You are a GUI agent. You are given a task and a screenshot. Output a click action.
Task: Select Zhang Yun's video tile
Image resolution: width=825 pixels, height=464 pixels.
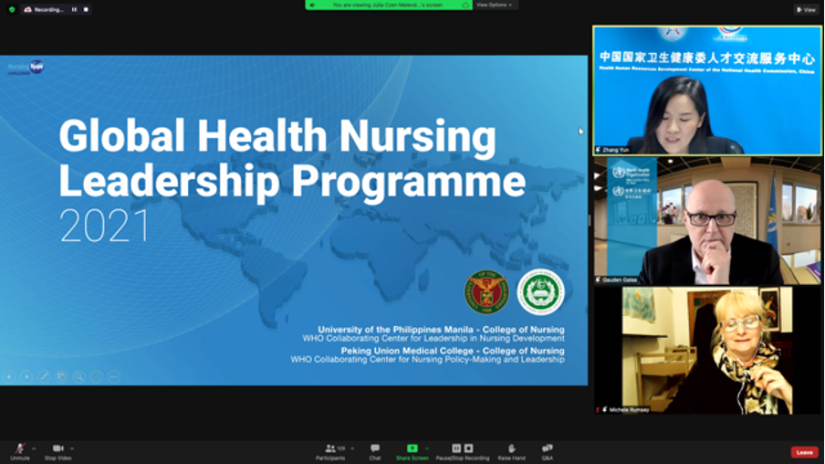708,90
